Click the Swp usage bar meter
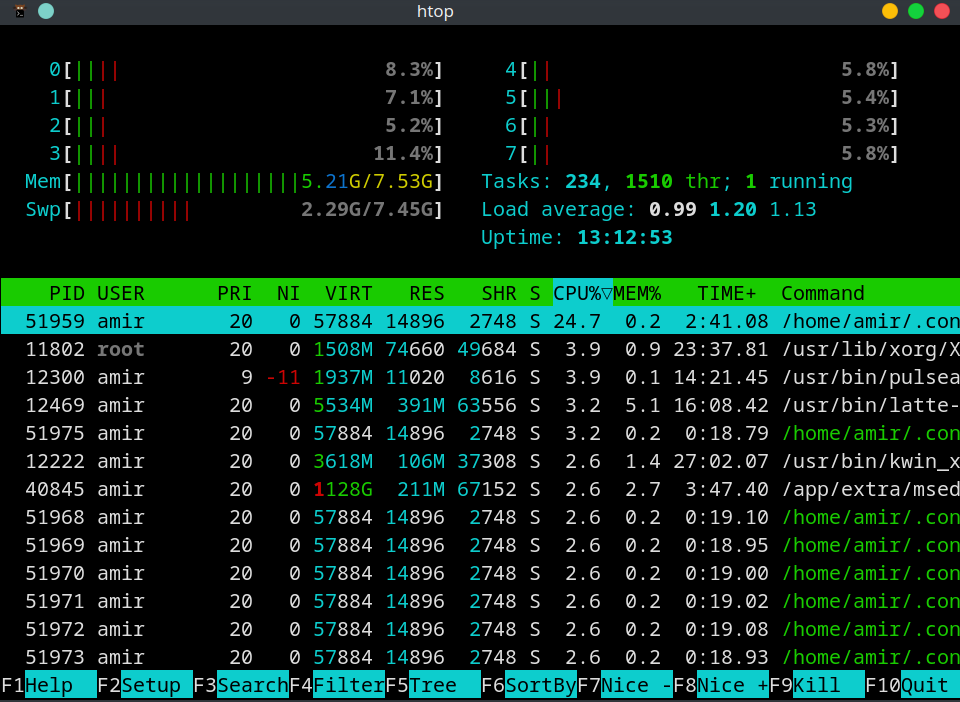Image resolution: width=960 pixels, height=702 pixels. tap(234, 209)
